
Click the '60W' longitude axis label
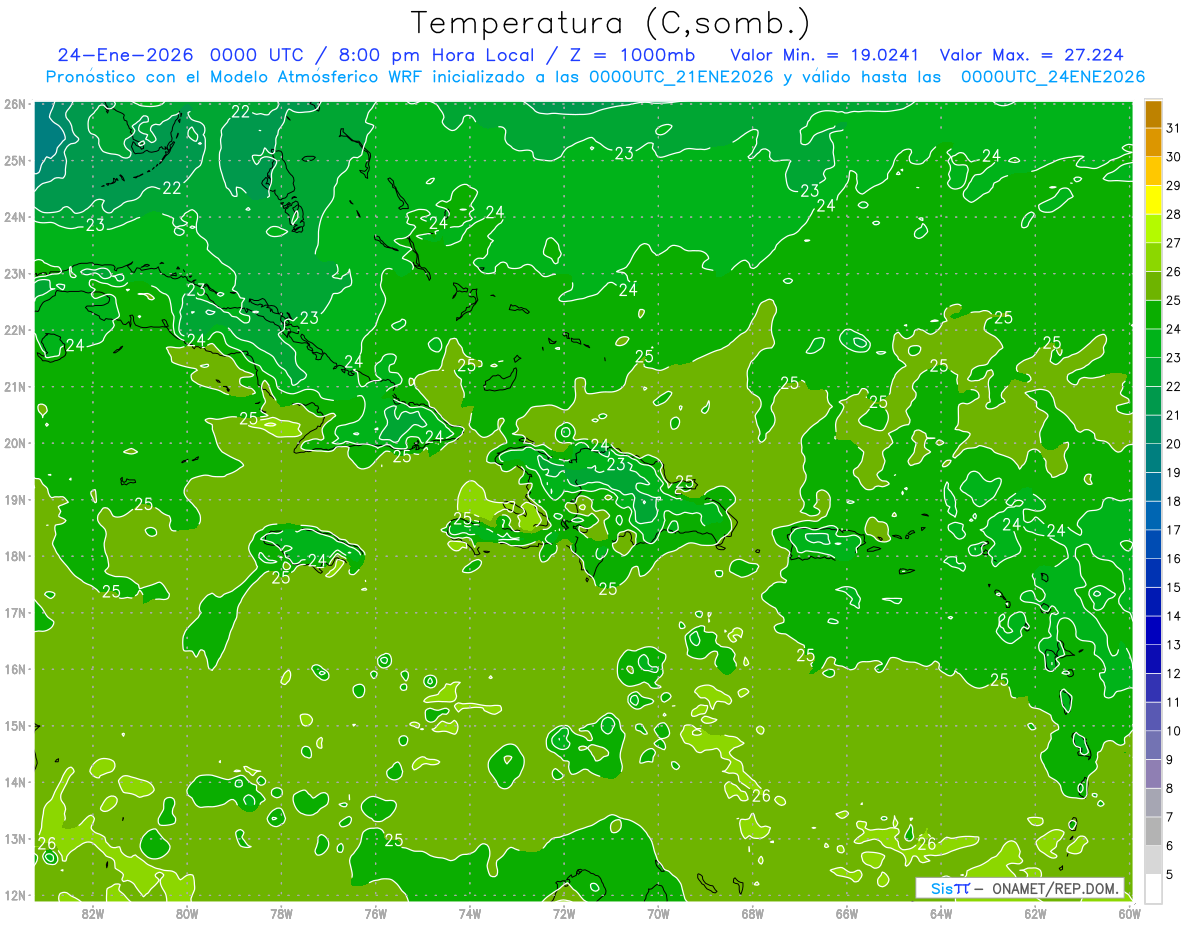click(x=1130, y=913)
